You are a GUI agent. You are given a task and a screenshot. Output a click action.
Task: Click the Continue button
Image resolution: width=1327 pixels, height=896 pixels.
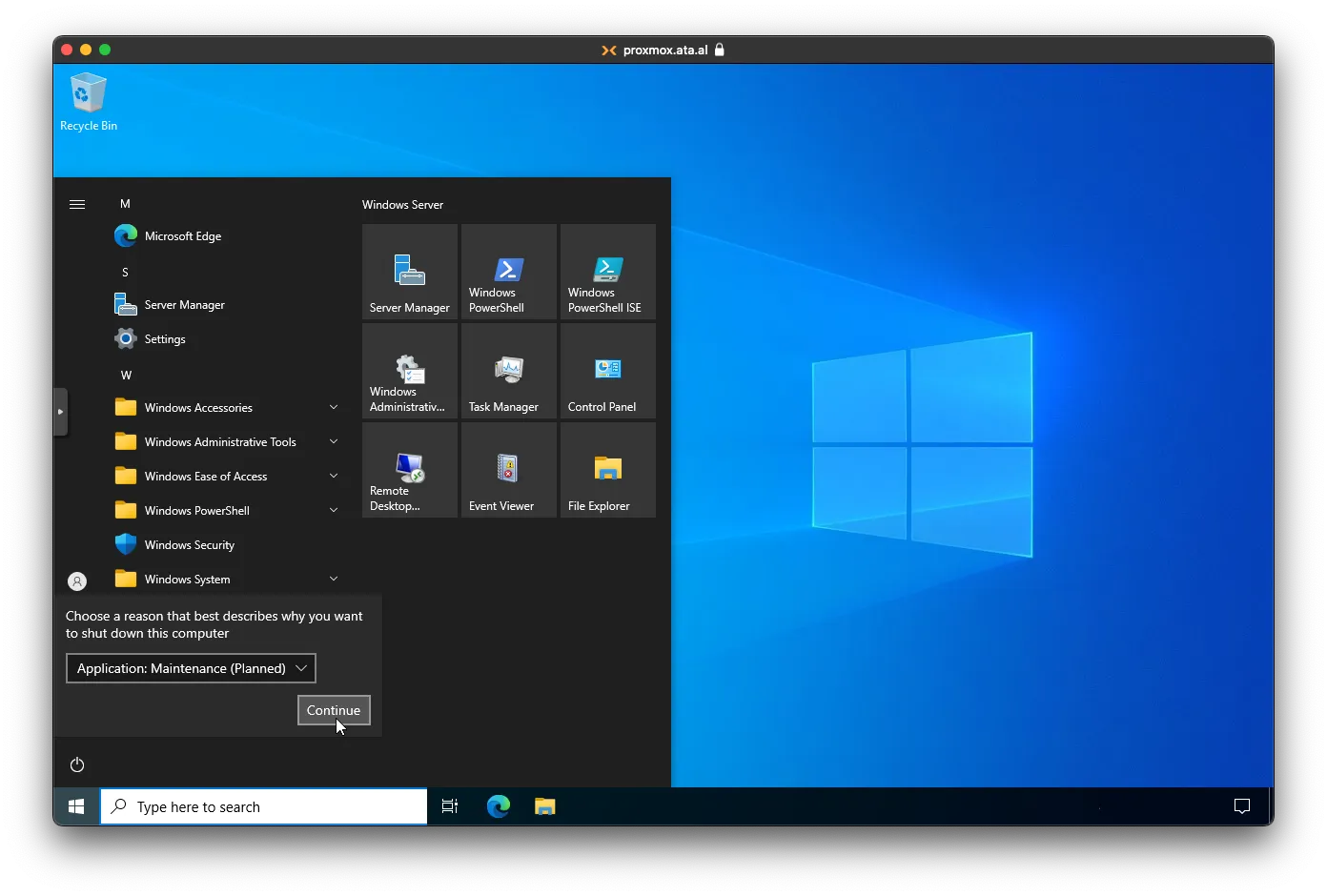click(334, 710)
